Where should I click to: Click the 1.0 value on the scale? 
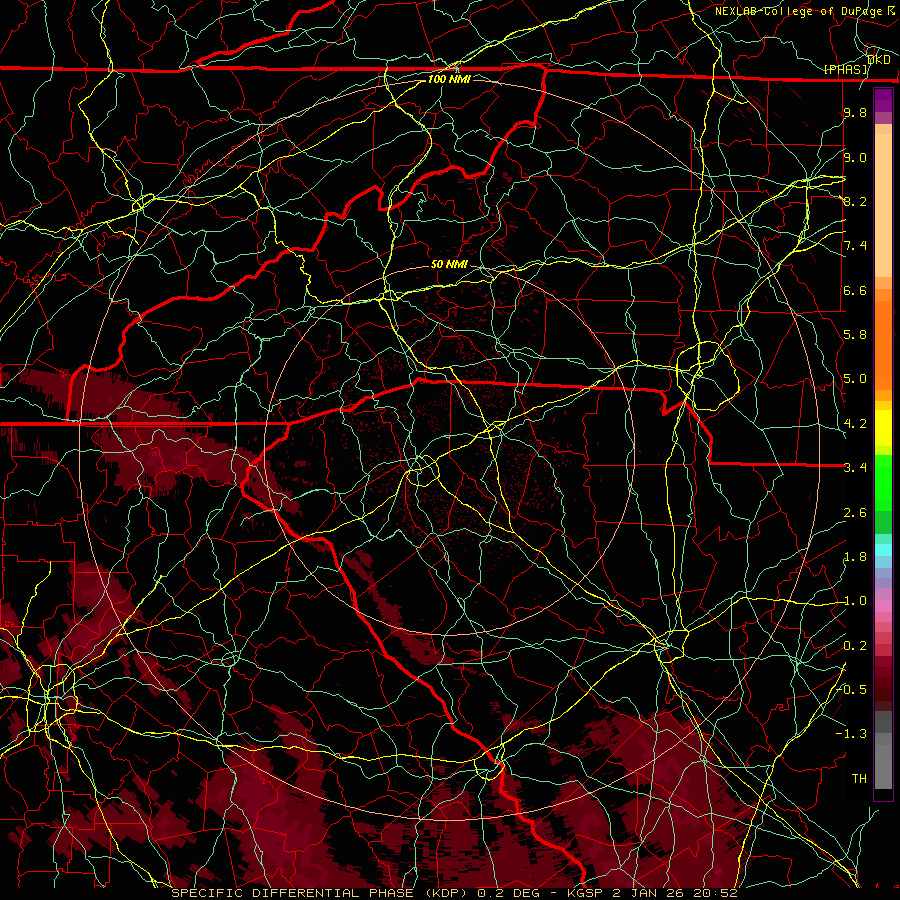[x=855, y=600]
